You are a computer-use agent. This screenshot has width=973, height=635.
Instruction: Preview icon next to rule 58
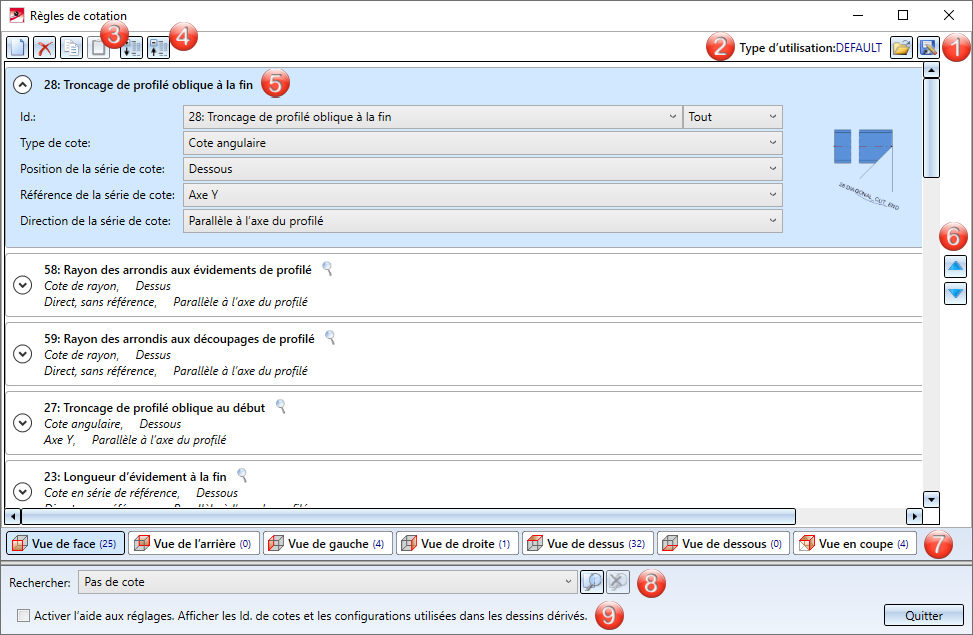(327, 269)
